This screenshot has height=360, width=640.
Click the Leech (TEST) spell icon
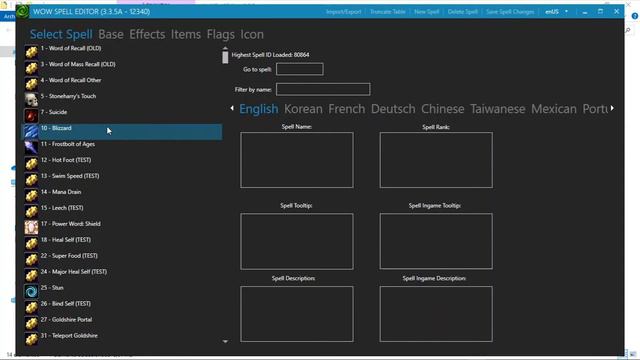pos(31,212)
